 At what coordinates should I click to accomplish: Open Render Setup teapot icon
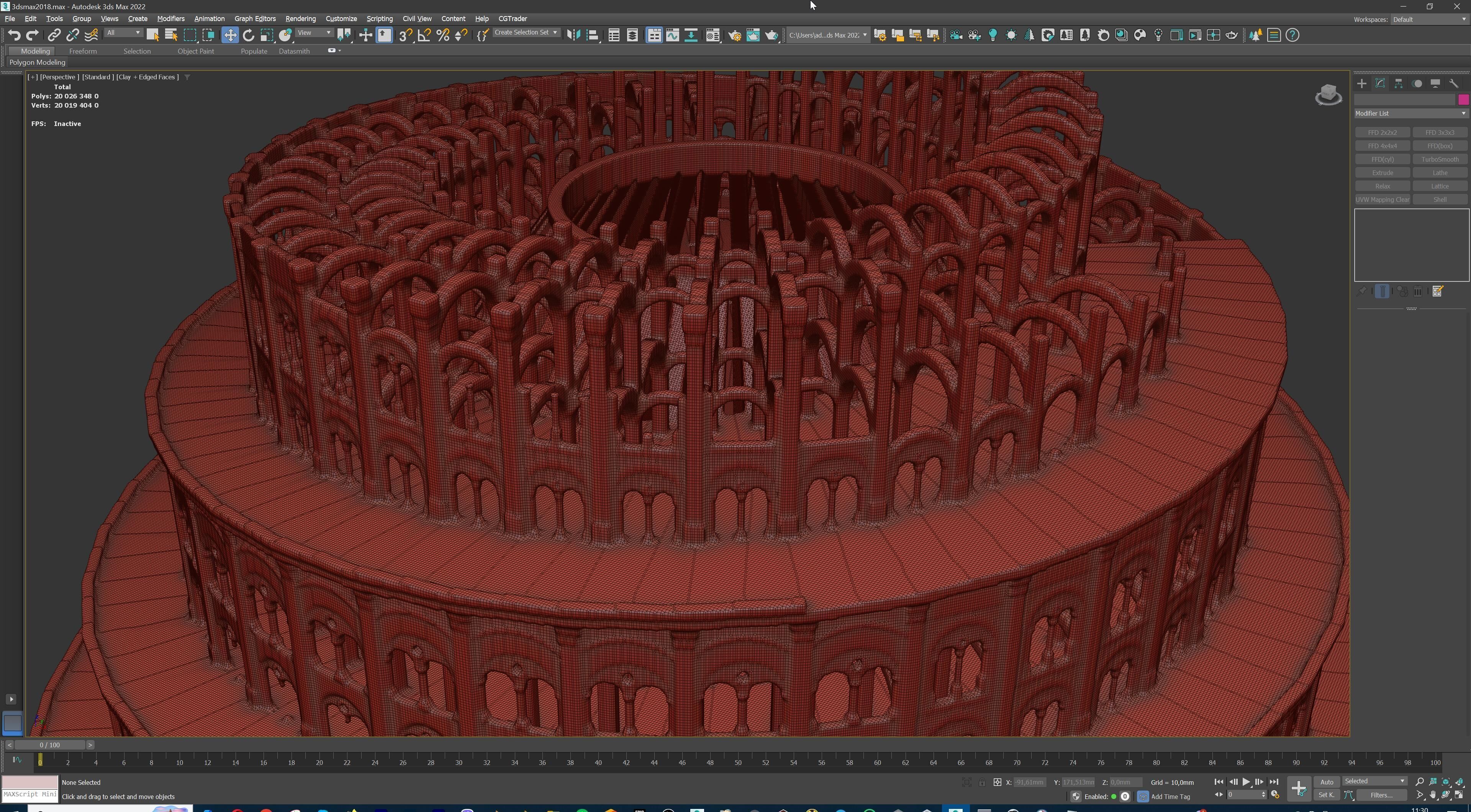735,35
